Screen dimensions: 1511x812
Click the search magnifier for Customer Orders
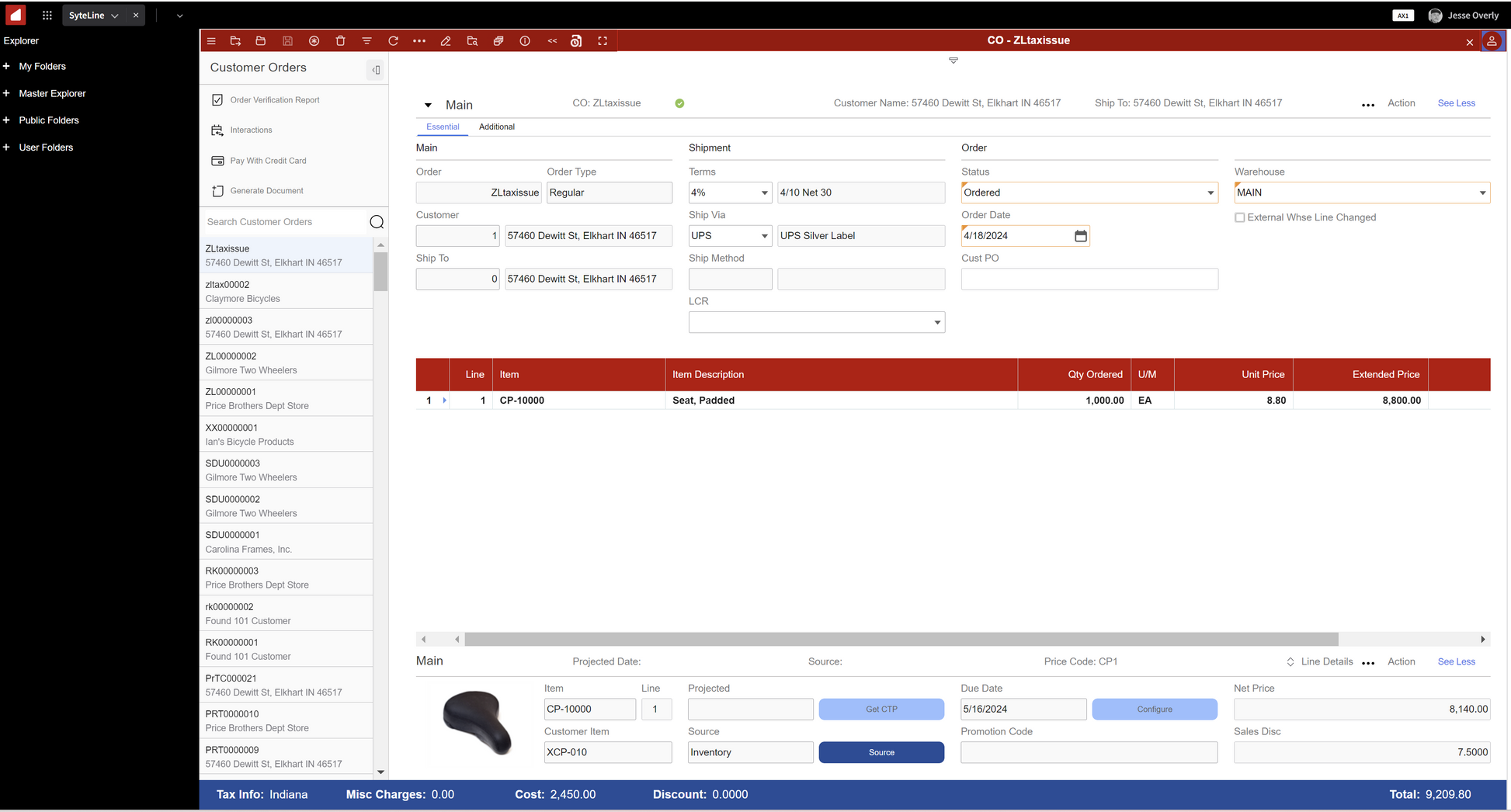pos(377,222)
